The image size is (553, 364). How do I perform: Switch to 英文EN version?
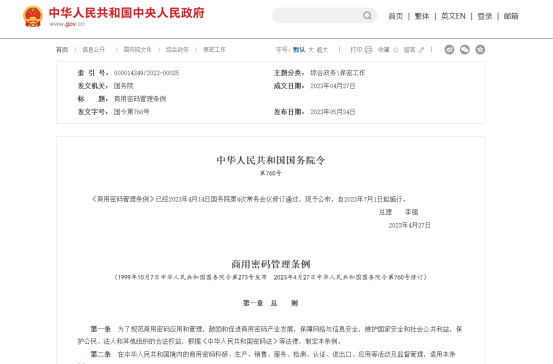(453, 16)
